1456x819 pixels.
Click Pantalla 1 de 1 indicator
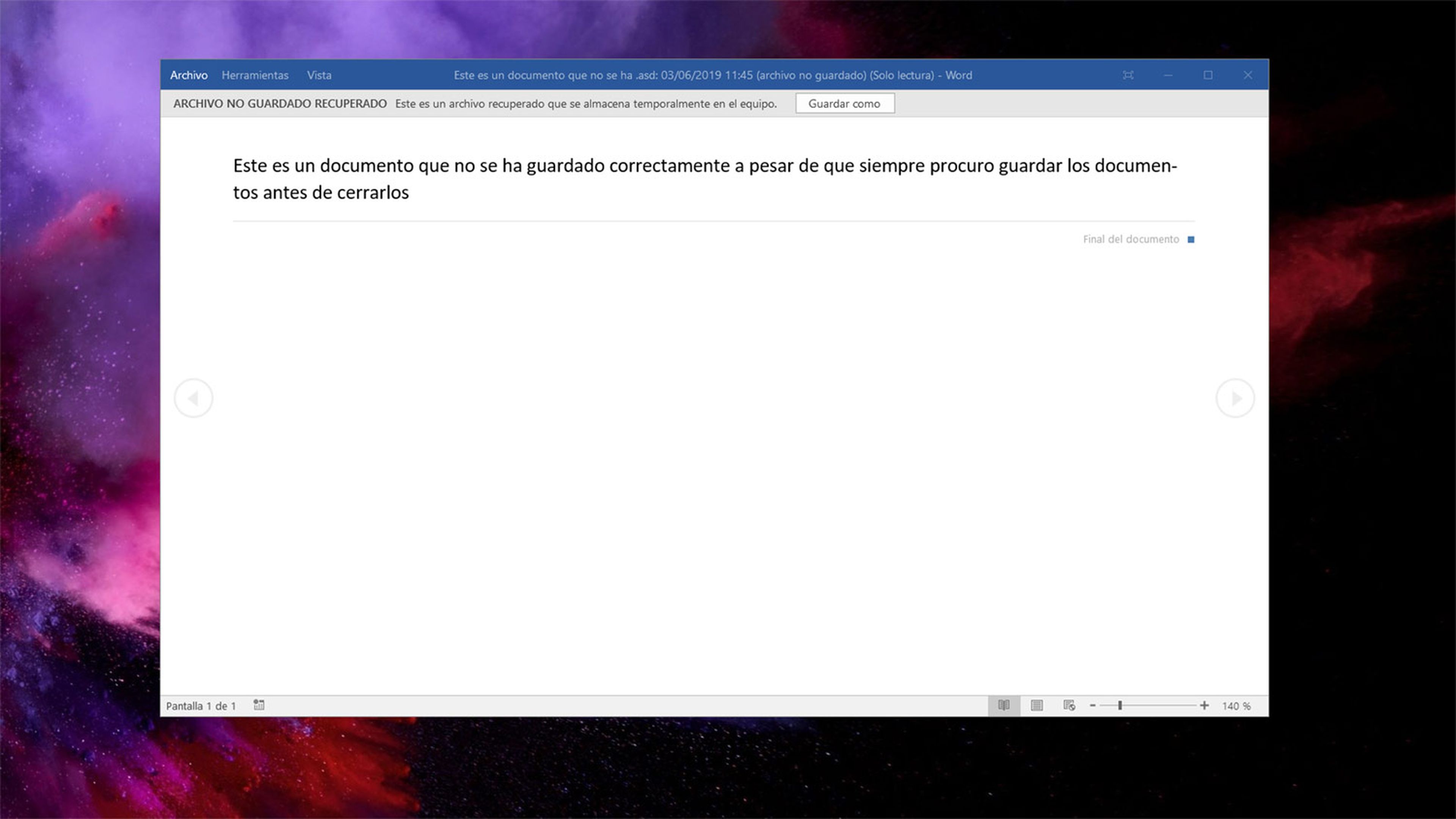tap(201, 706)
